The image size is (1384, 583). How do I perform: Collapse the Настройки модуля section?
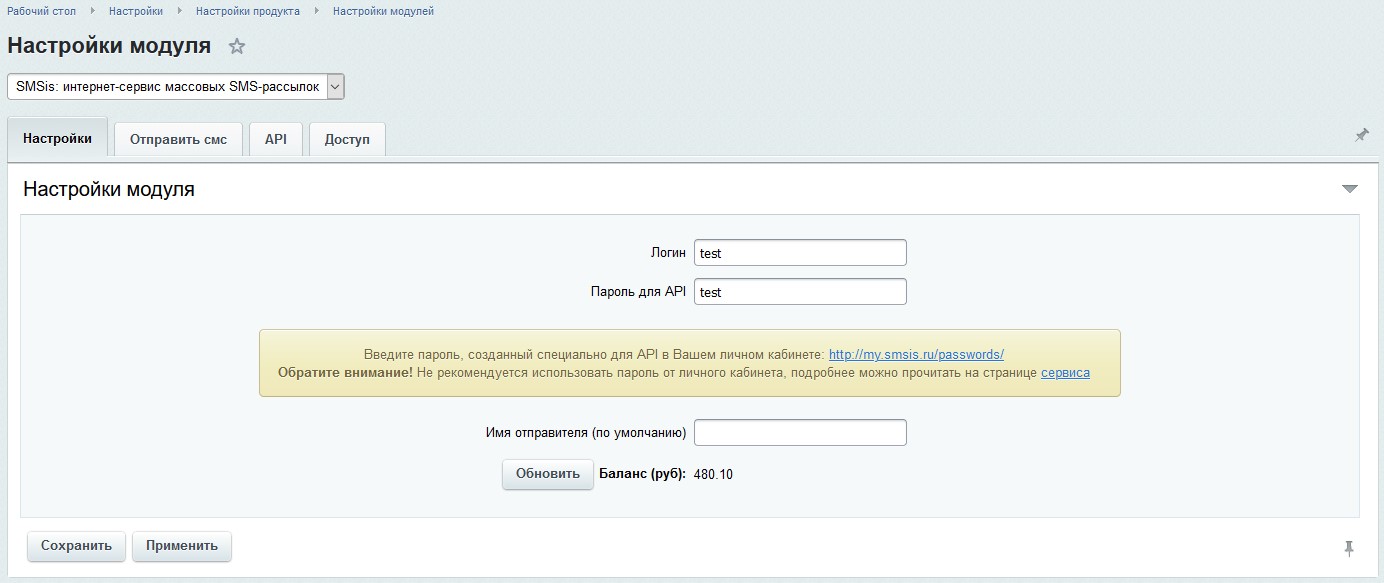1349,189
